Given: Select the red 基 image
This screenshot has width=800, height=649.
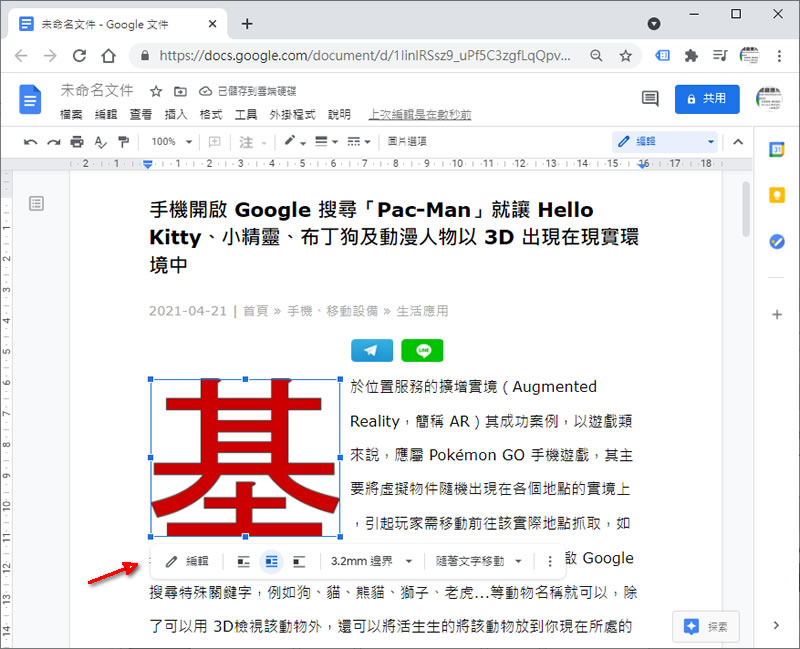Looking at the screenshot, I should [245, 458].
